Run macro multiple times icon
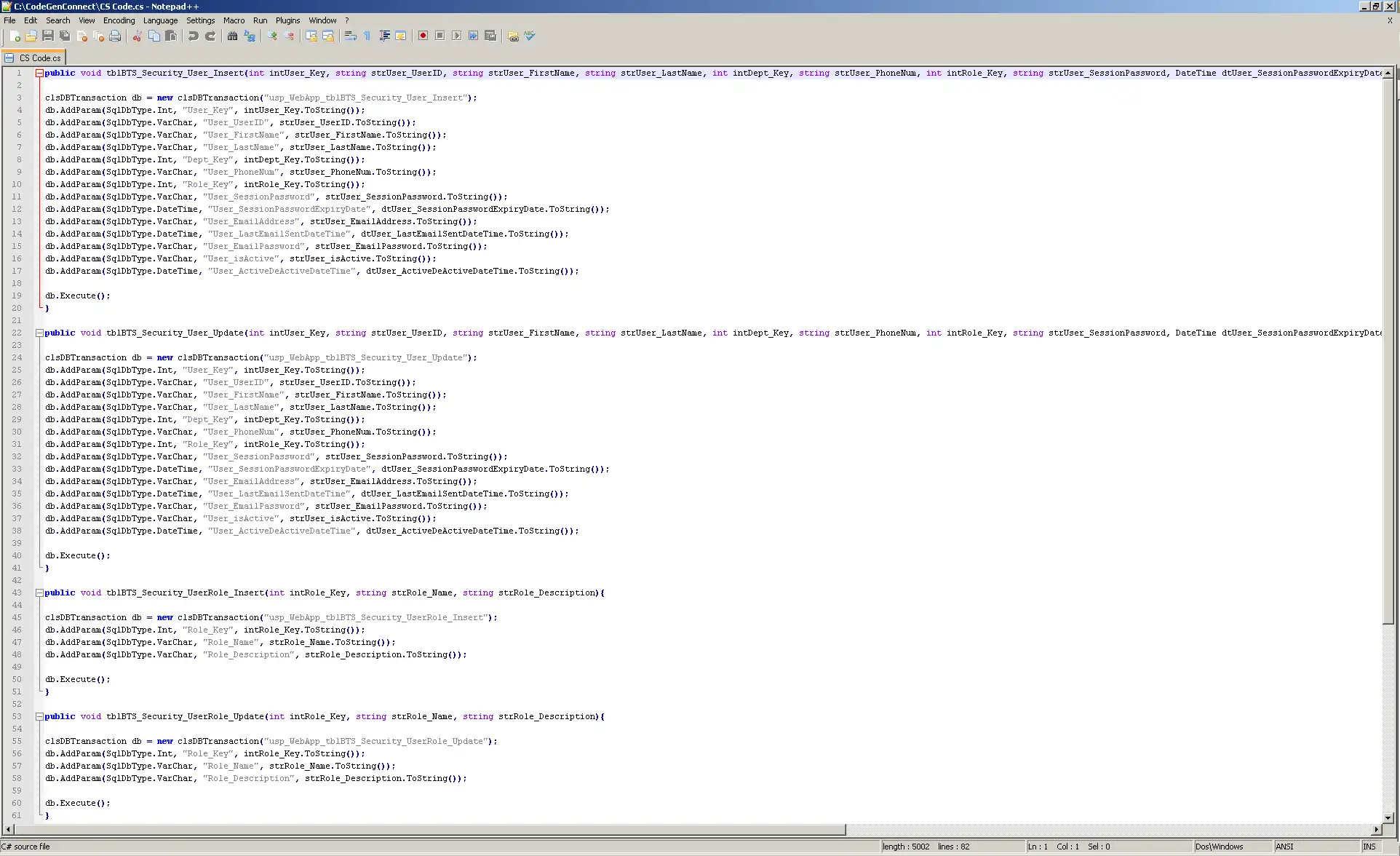1400x856 pixels. point(473,36)
